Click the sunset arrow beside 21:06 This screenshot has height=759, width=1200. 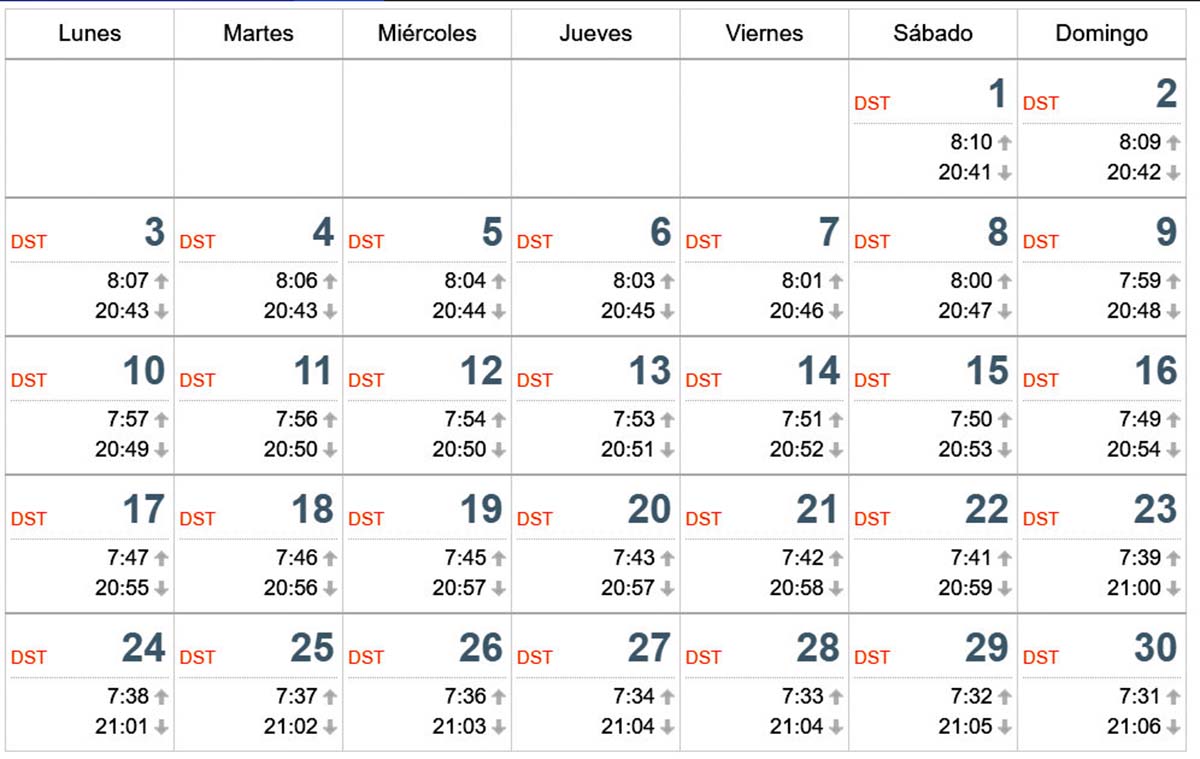tap(1173, 727)
